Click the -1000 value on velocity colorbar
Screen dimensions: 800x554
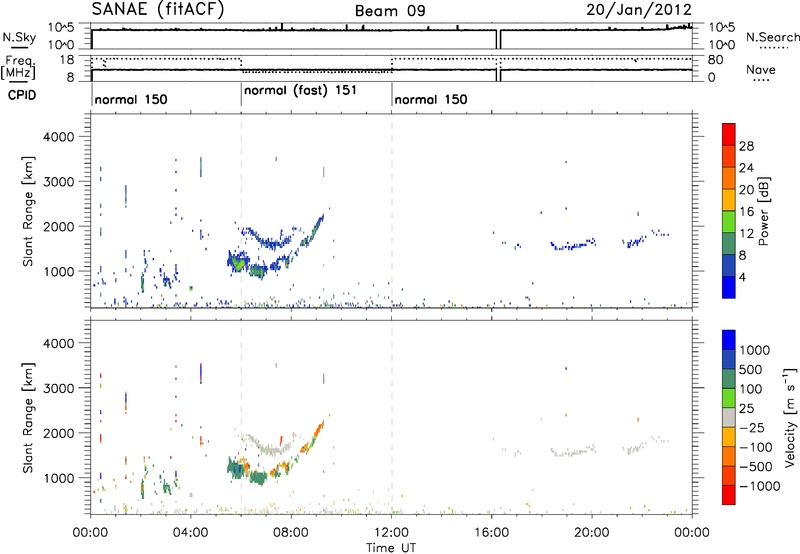[x=760, y=486]
